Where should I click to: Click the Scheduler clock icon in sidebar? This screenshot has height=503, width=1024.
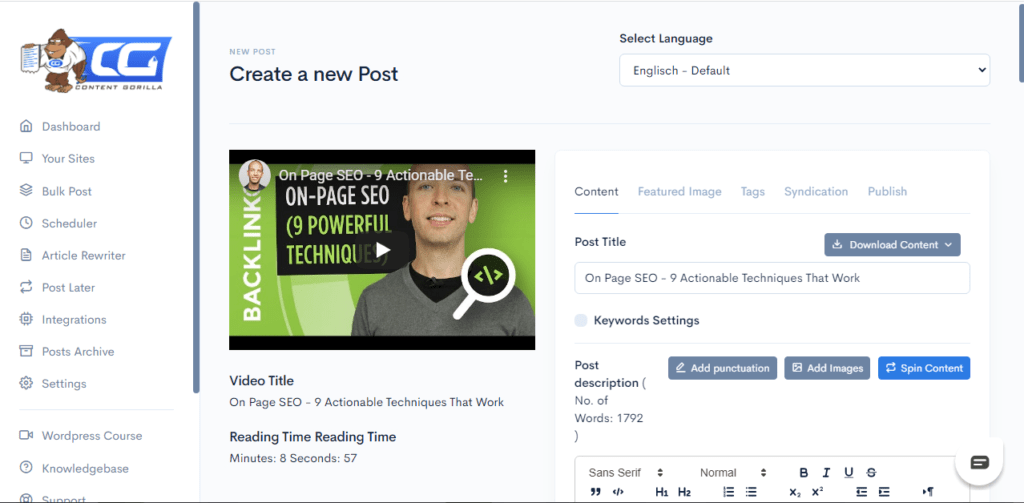(26, 223)
